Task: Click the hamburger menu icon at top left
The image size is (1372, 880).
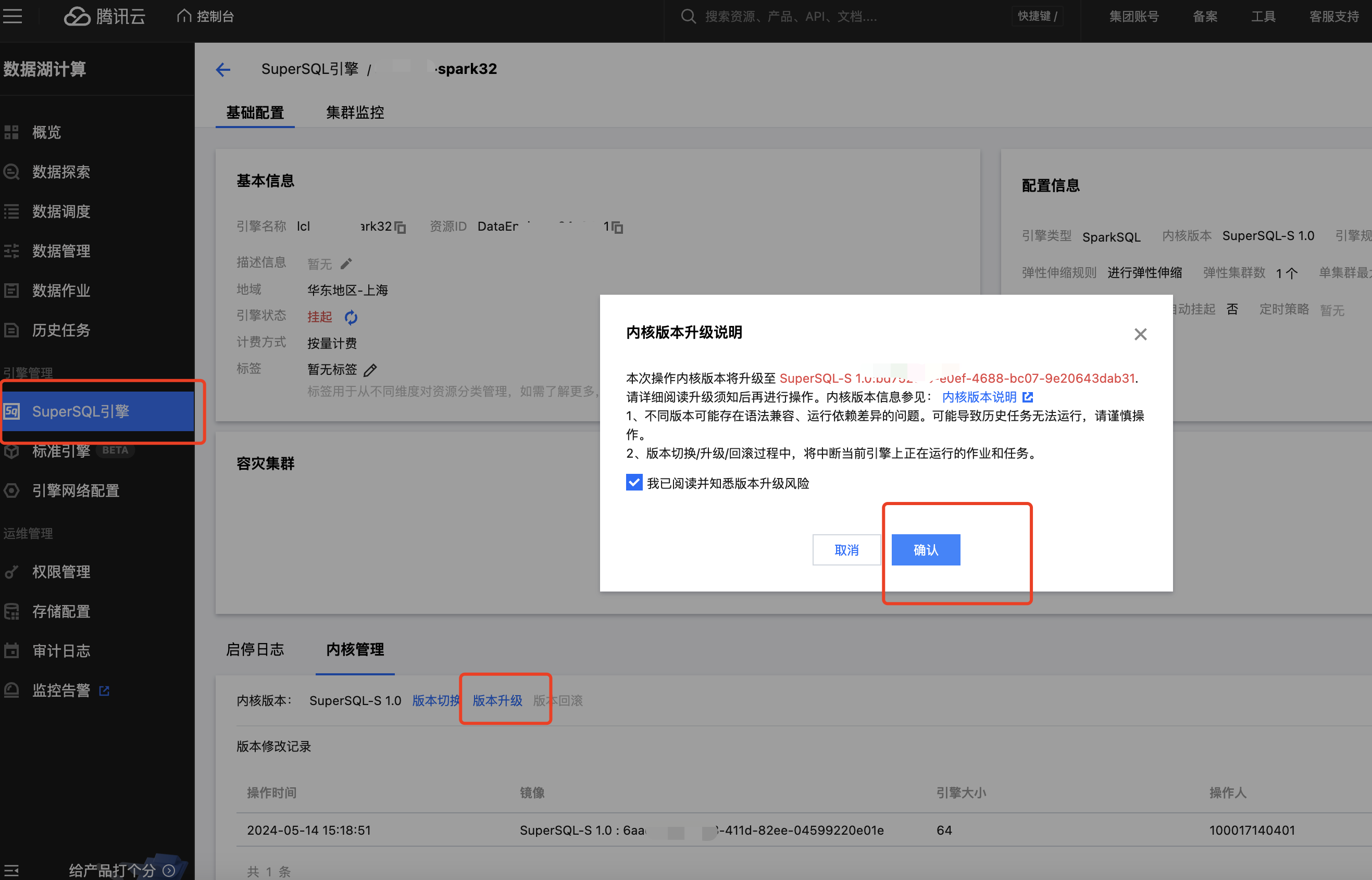Action: (x=13, y=16)
